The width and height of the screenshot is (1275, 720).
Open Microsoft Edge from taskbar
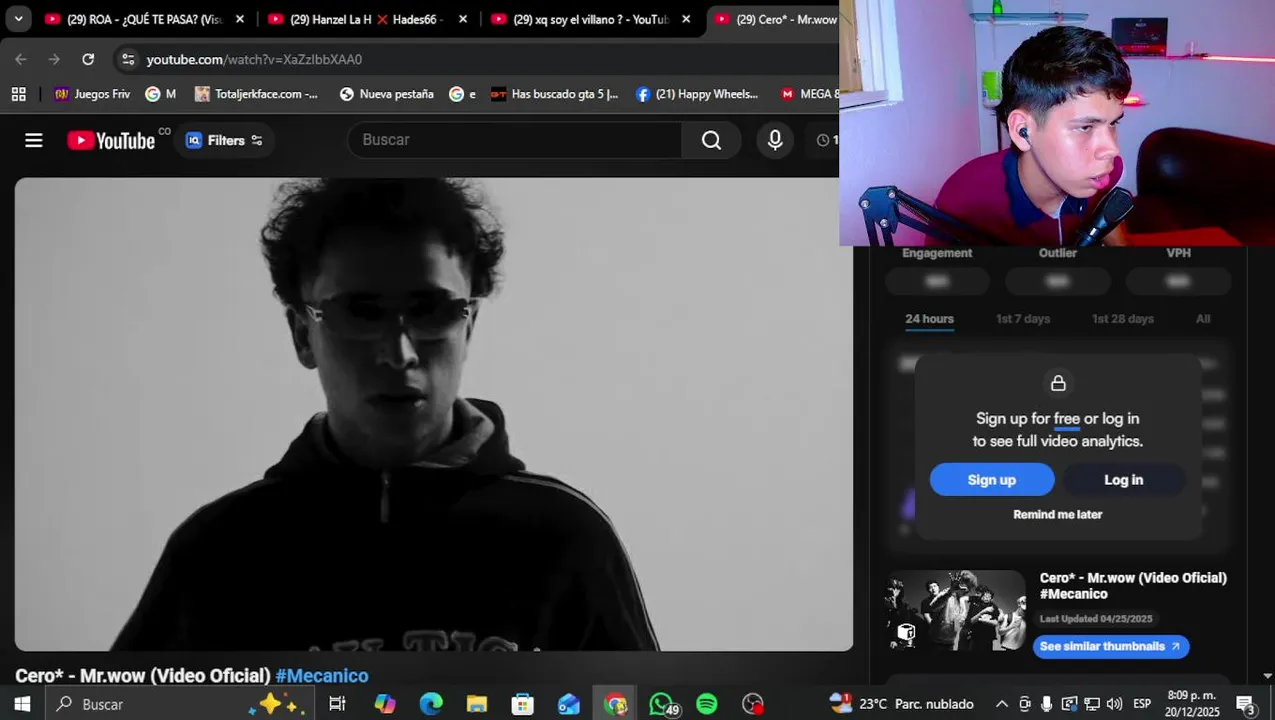click(x=431, y=704)
